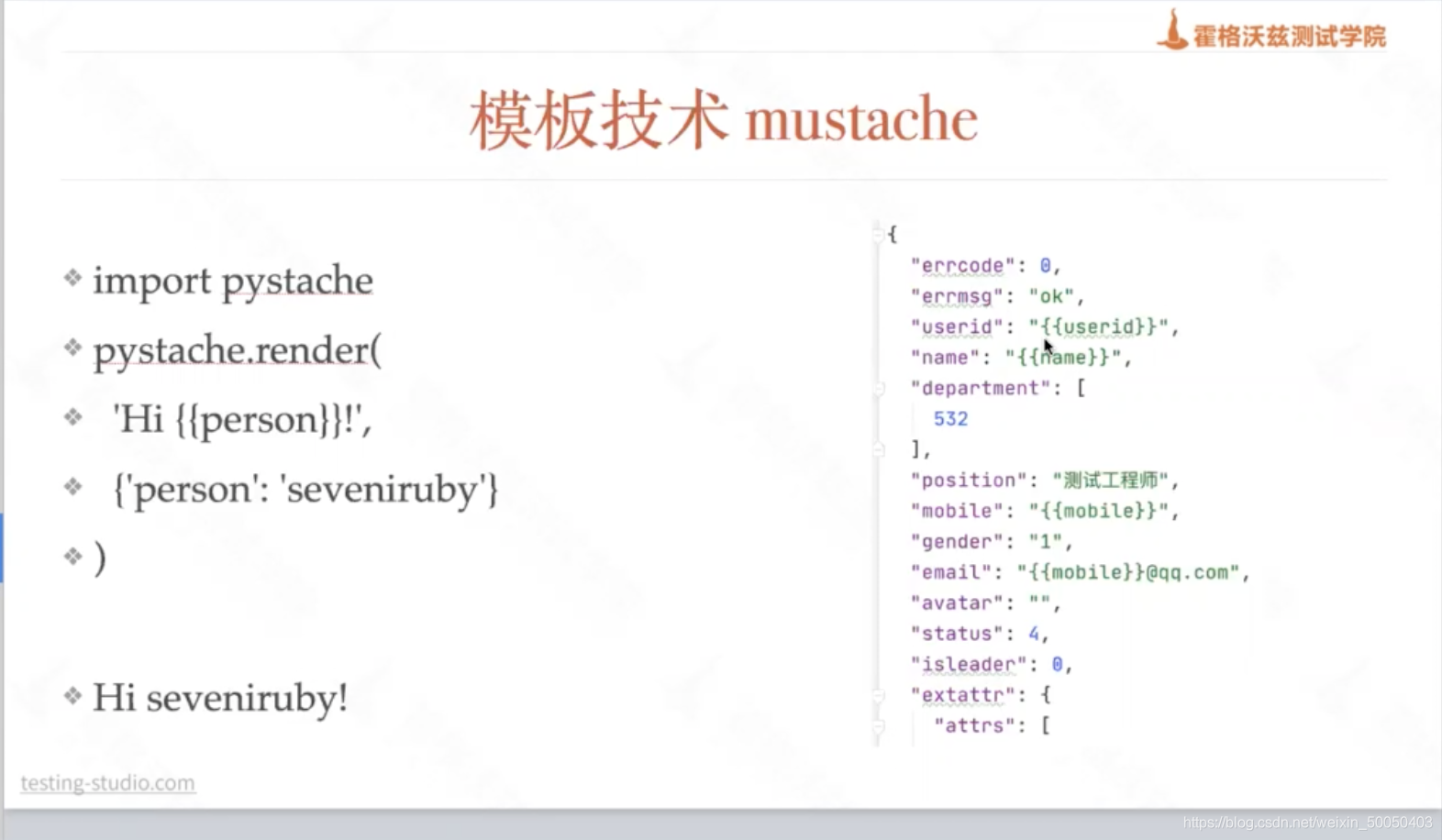
Task: Select the "pystache.render(" bullet line
Action: 238,350
